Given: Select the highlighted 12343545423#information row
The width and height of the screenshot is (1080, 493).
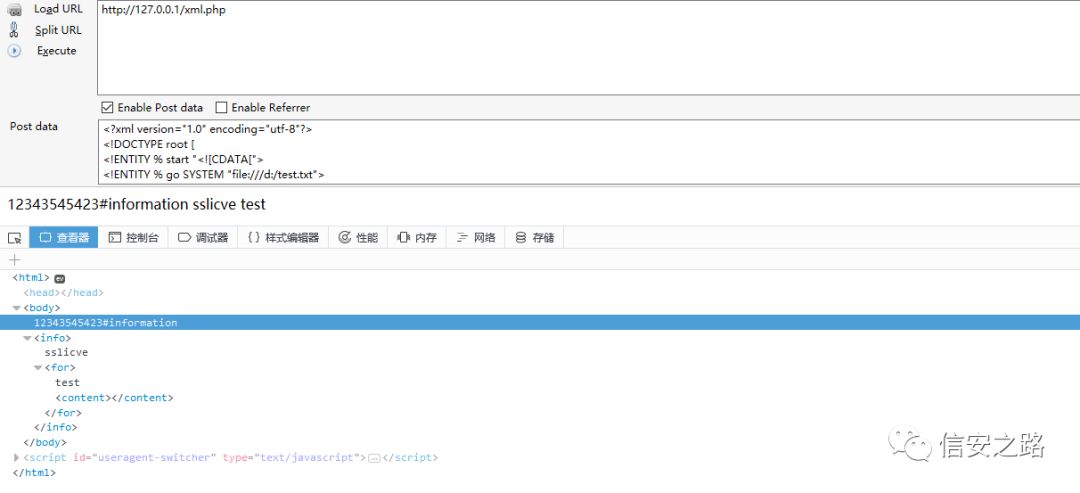Looking at the screenshot, I should pos(540,322).
